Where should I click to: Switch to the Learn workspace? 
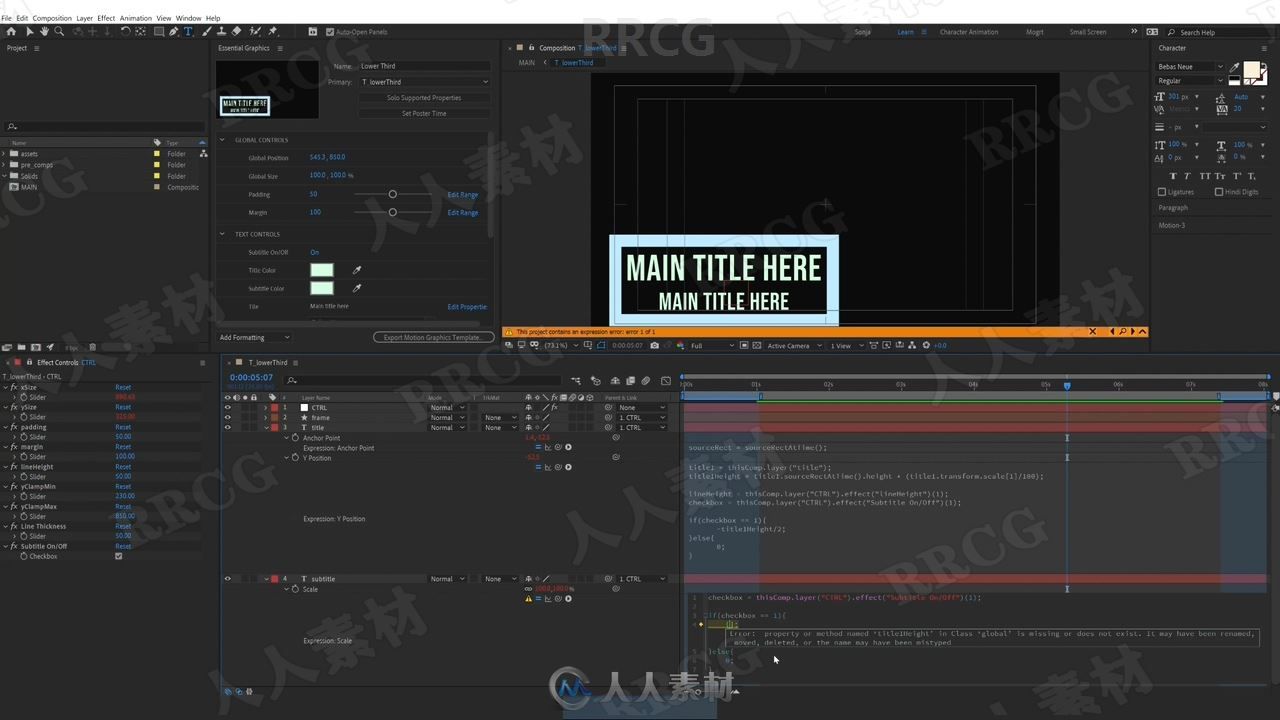(x=905, y=32)
